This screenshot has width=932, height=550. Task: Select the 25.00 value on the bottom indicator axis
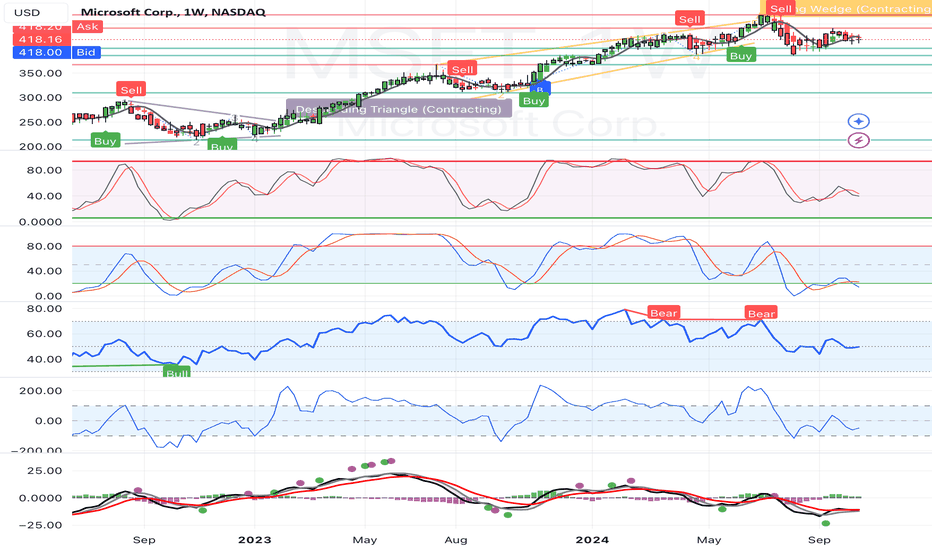[x=45, y=470]
